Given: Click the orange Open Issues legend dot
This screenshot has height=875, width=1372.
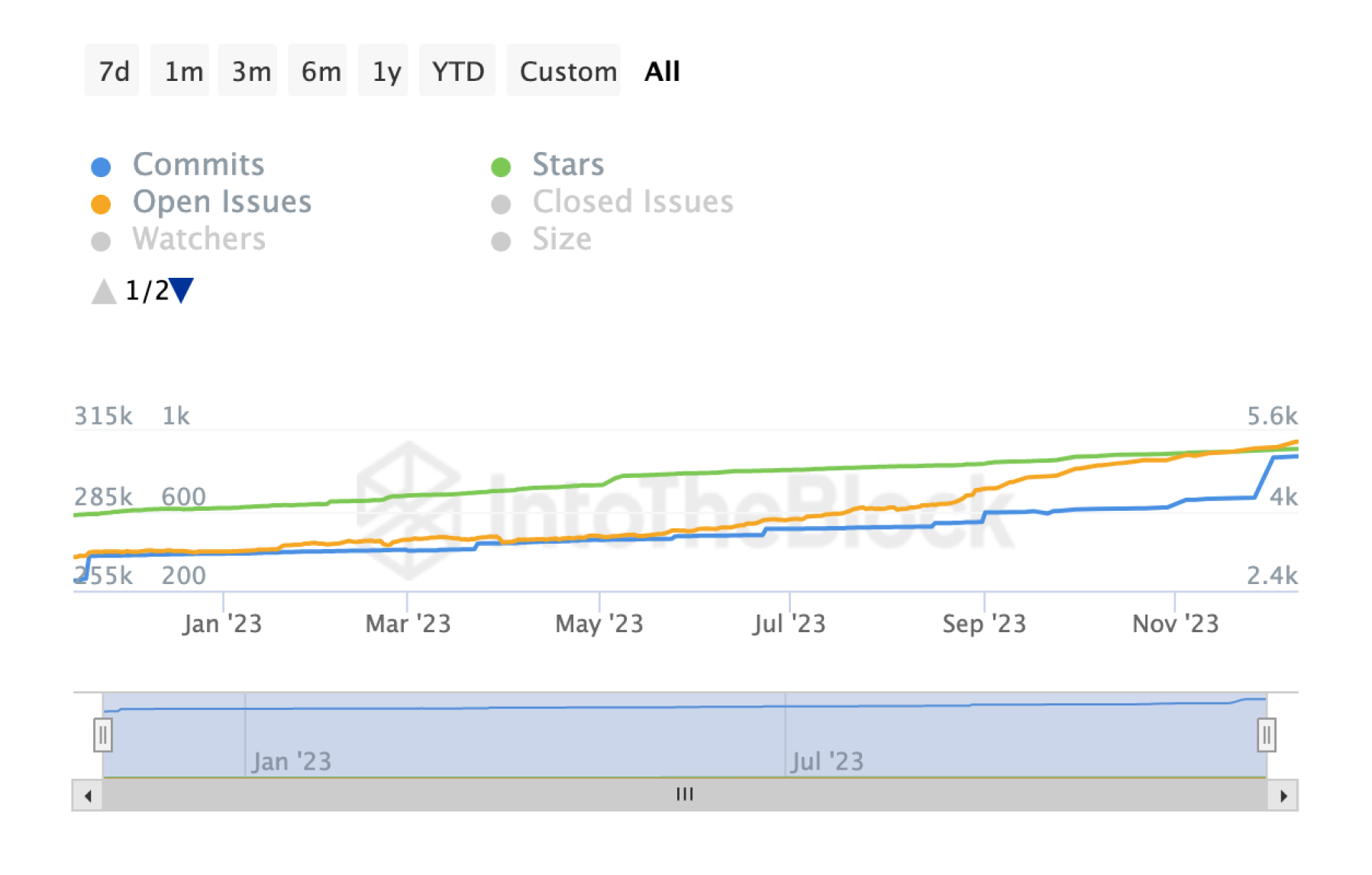Looking at the screenshot, I should 101,204.
